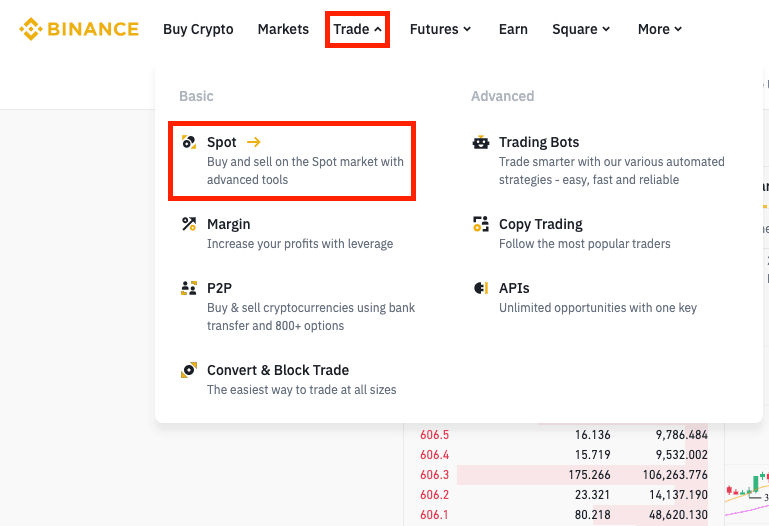
Task: Go to Markets in the navigation
Action: click(283, 29)
